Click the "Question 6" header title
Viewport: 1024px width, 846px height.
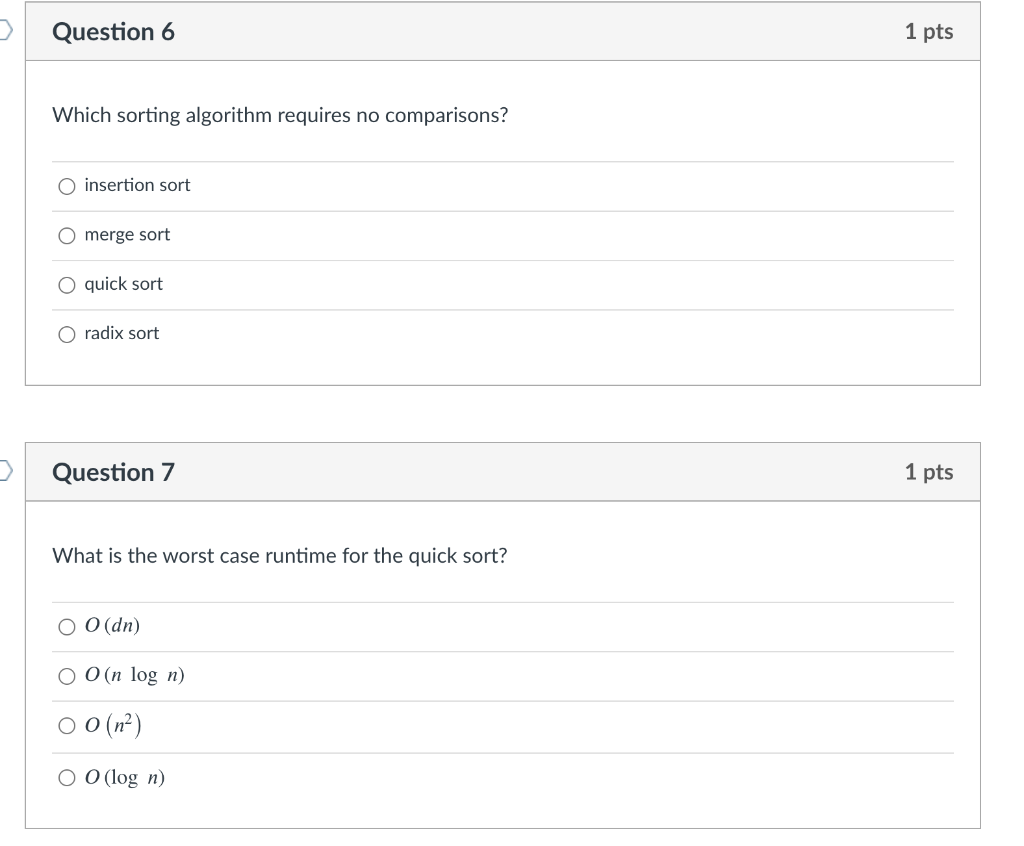[x=113, y=32]
